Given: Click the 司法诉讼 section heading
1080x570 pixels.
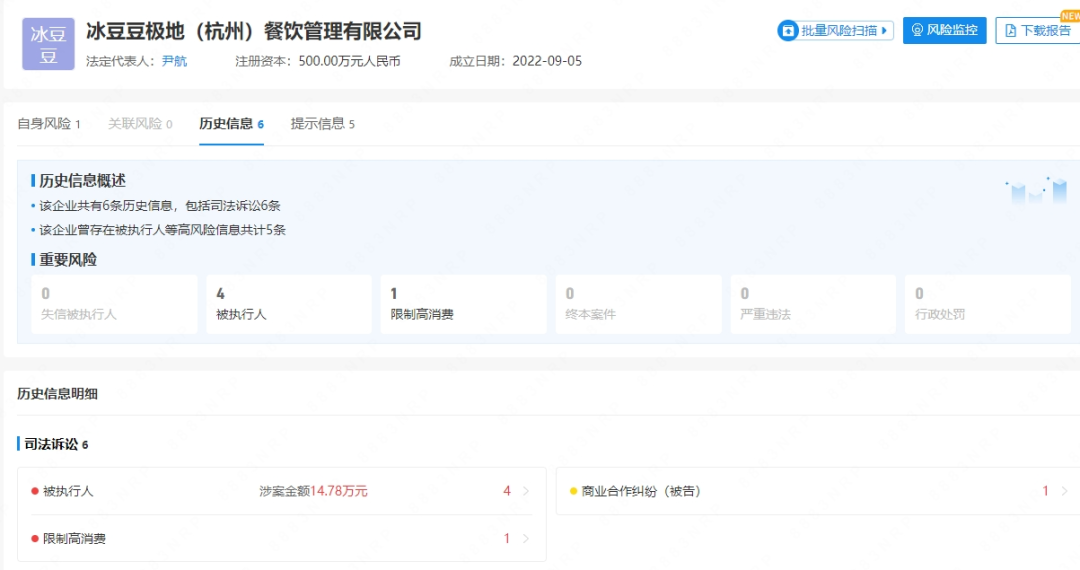Looking at the screenshot, I should (56, 445).
